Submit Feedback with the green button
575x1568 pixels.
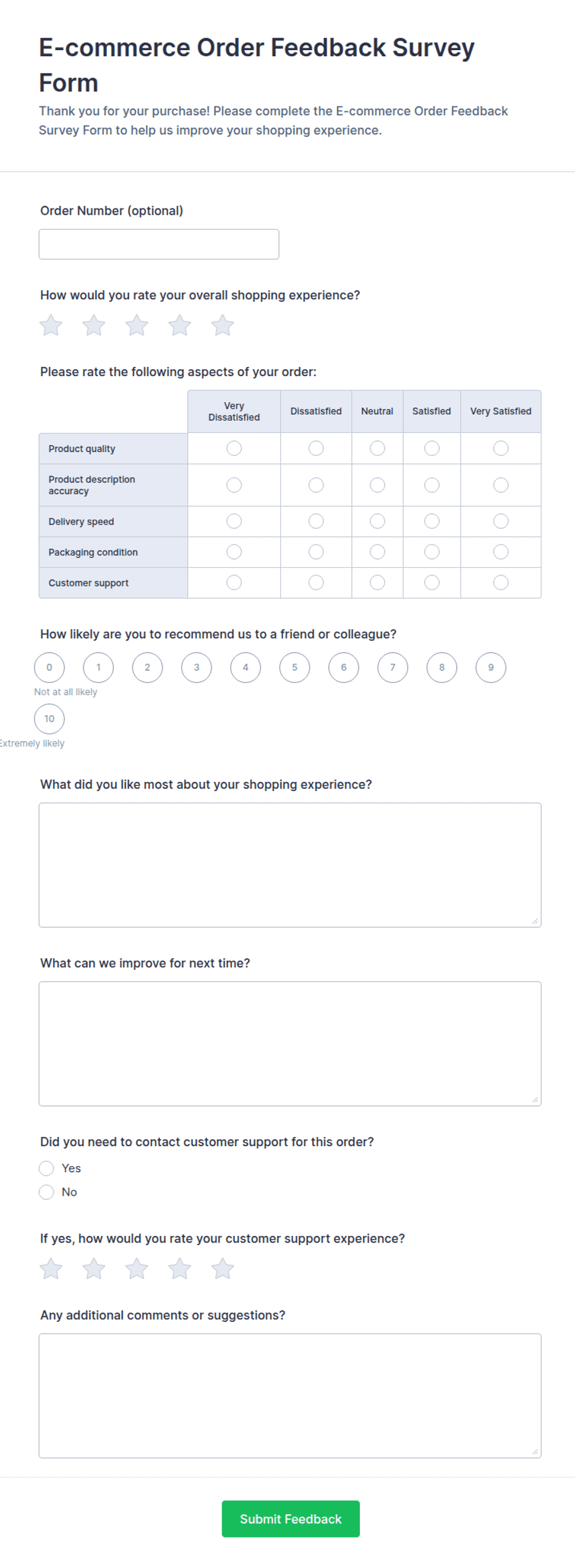point(291,1519)
